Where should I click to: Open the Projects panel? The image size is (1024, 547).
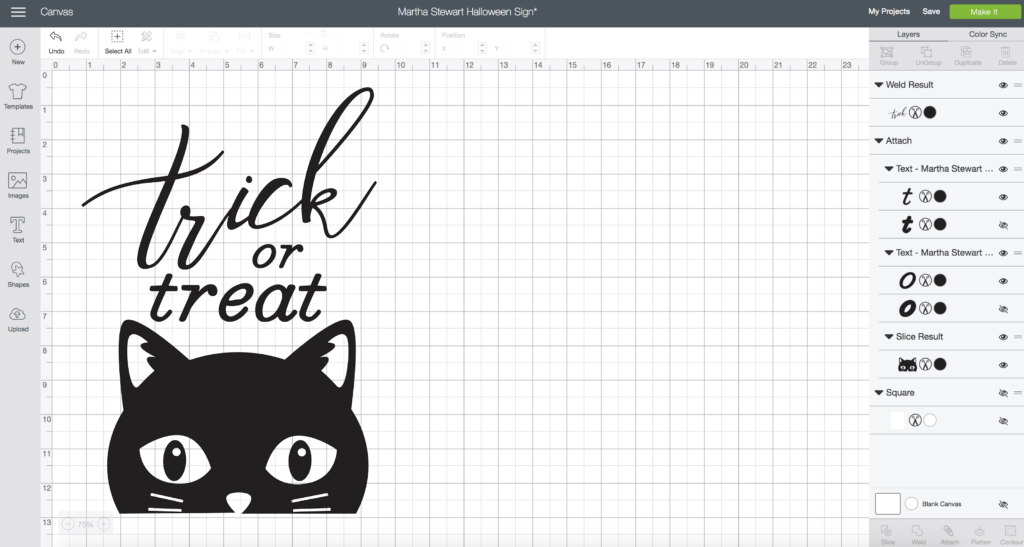18,140
